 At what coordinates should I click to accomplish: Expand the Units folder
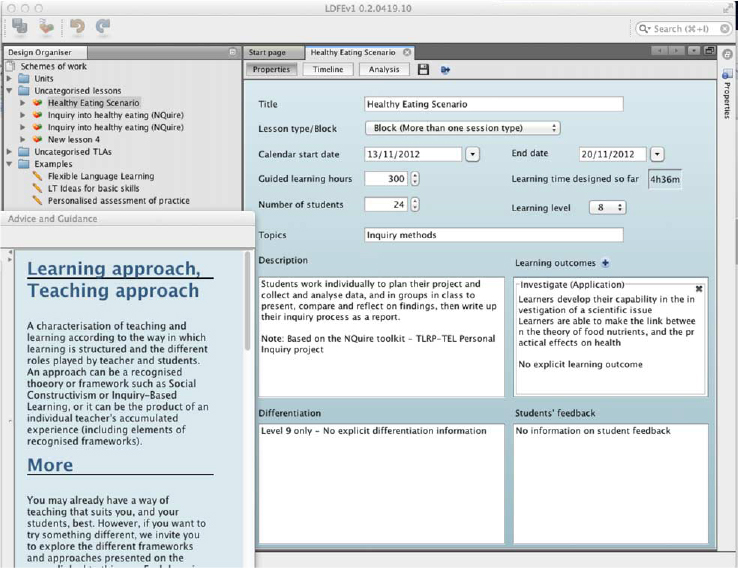coord(10,78)
